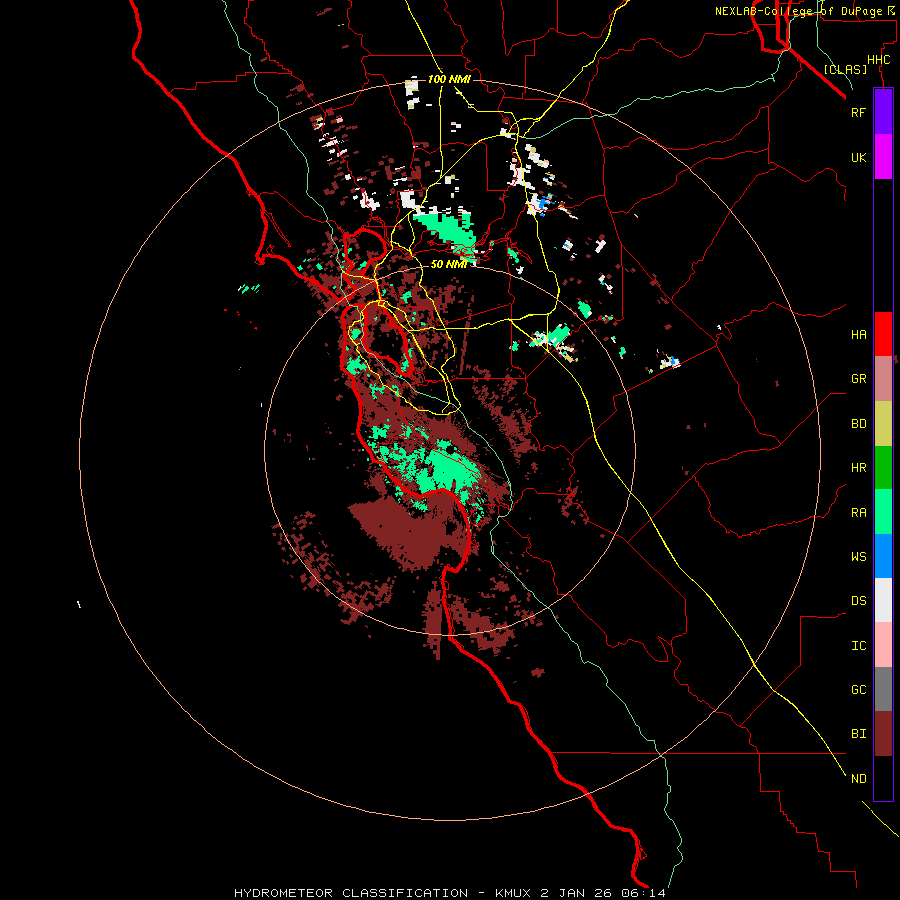Click the [CLAS] label
900x900 pixels.
845,69
